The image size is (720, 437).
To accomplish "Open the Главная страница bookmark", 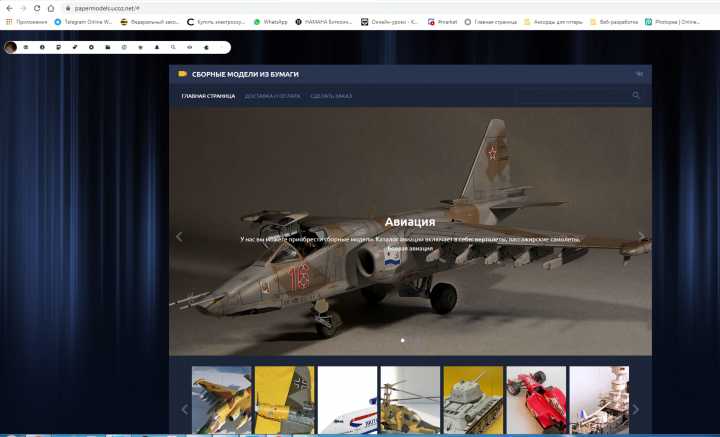I will pos(490,22).
